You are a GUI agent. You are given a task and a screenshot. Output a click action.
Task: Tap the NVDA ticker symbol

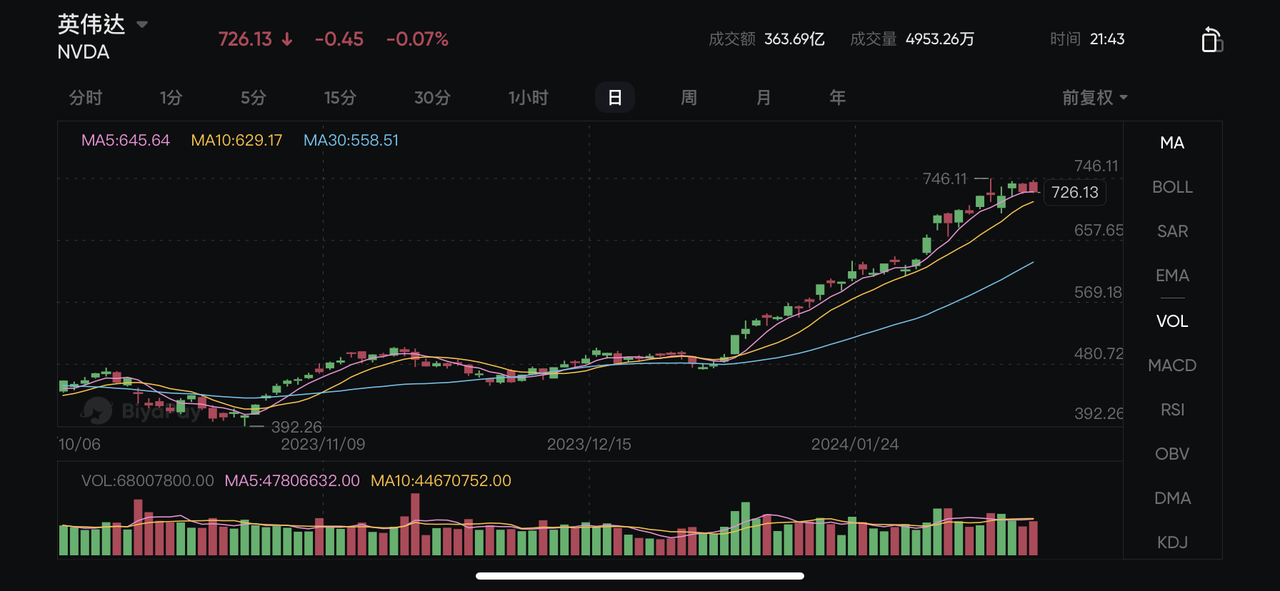(x=84, y=51)
